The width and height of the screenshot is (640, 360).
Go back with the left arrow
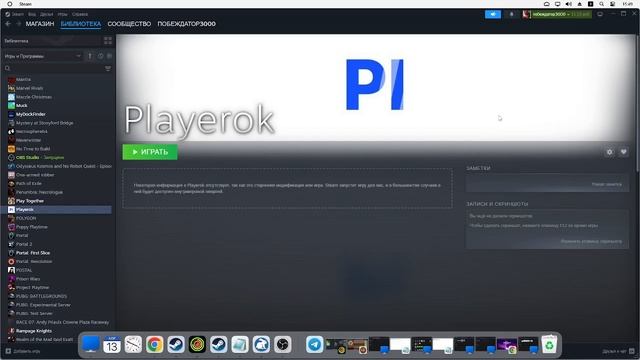coord(8,24)
